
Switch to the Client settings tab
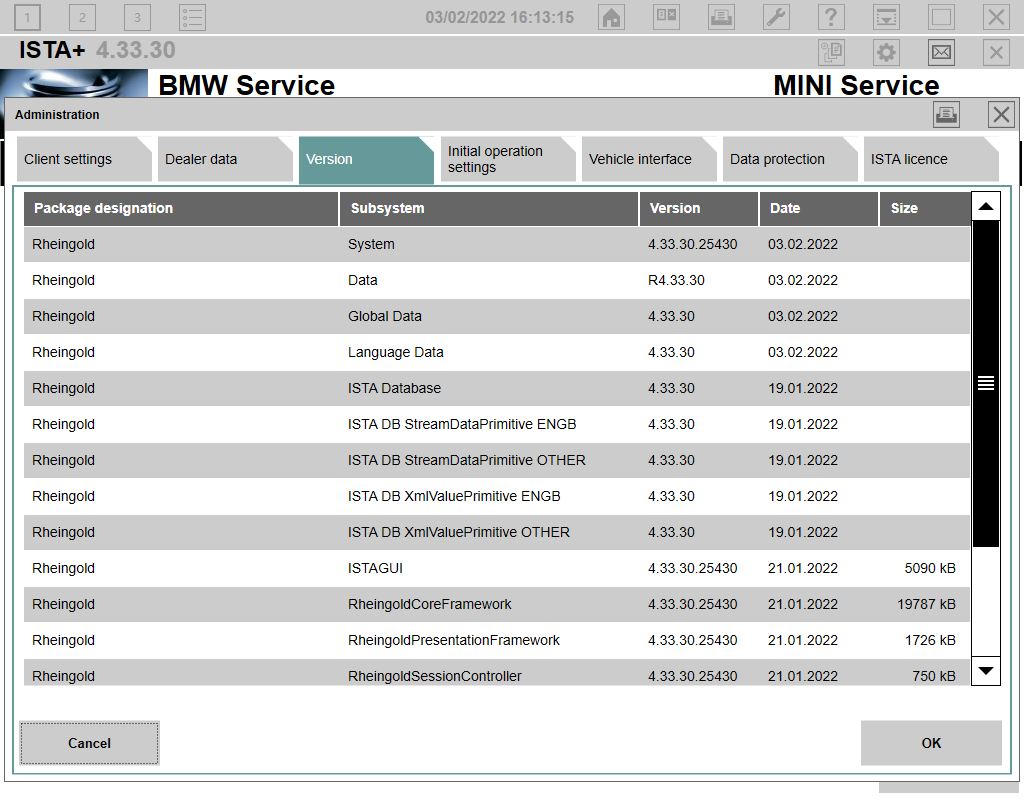pos(84,159)
